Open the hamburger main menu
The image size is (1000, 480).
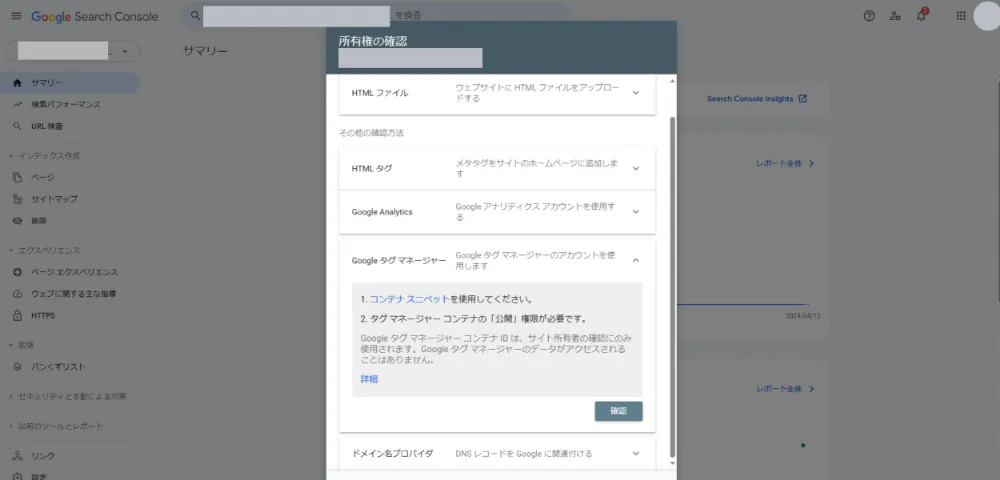(16, 16)
